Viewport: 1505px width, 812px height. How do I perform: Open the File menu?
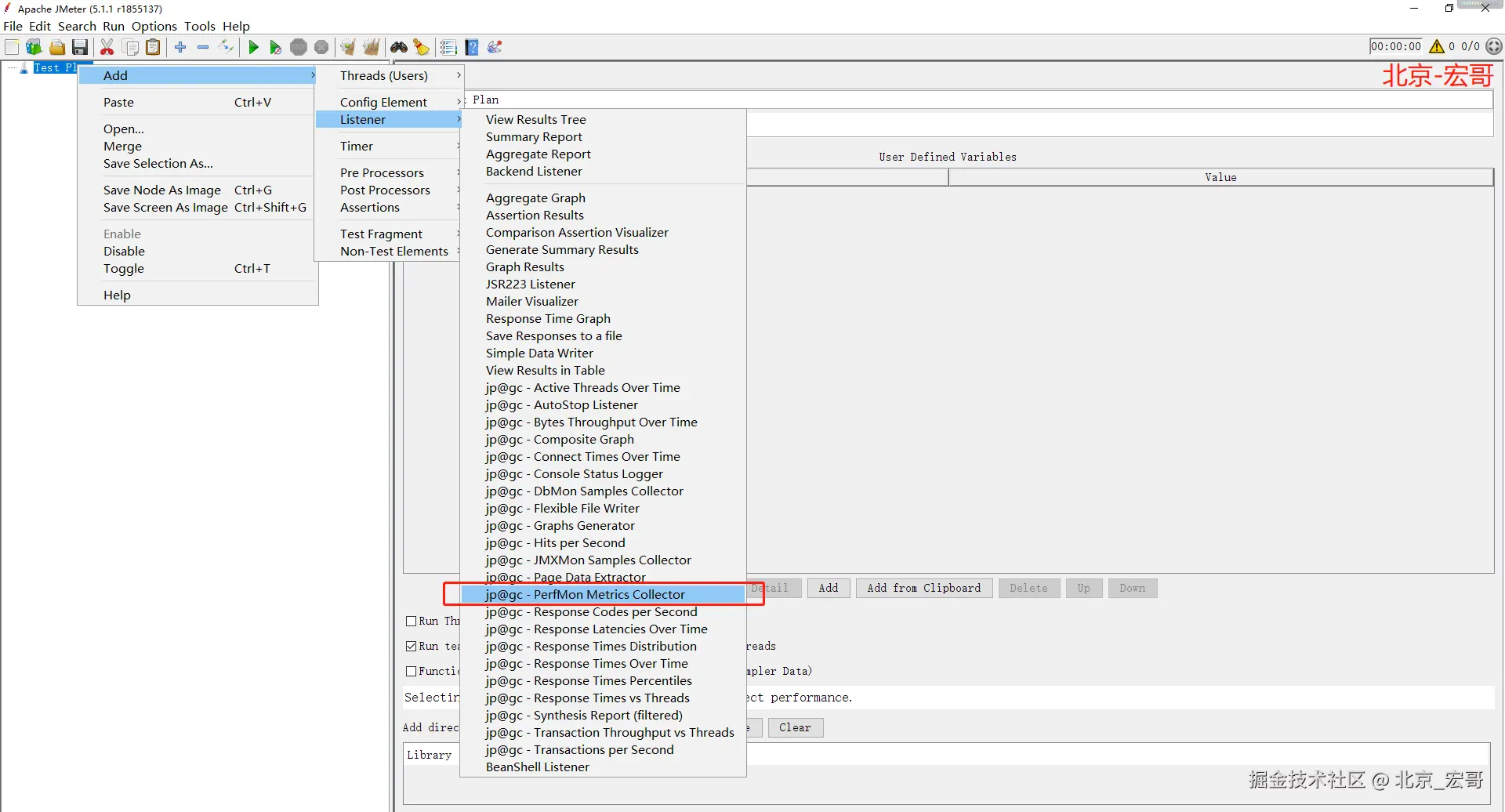tap(13, 26)
